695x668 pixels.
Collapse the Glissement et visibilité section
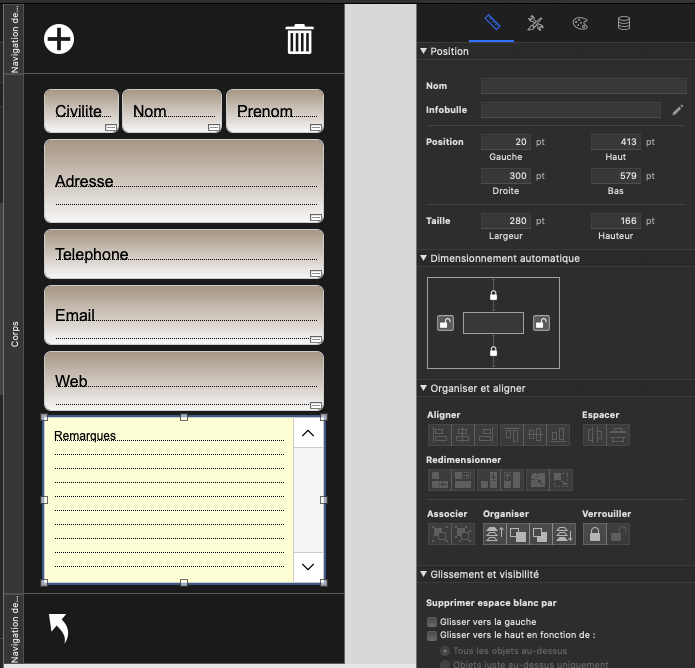[x=423, y=574]
